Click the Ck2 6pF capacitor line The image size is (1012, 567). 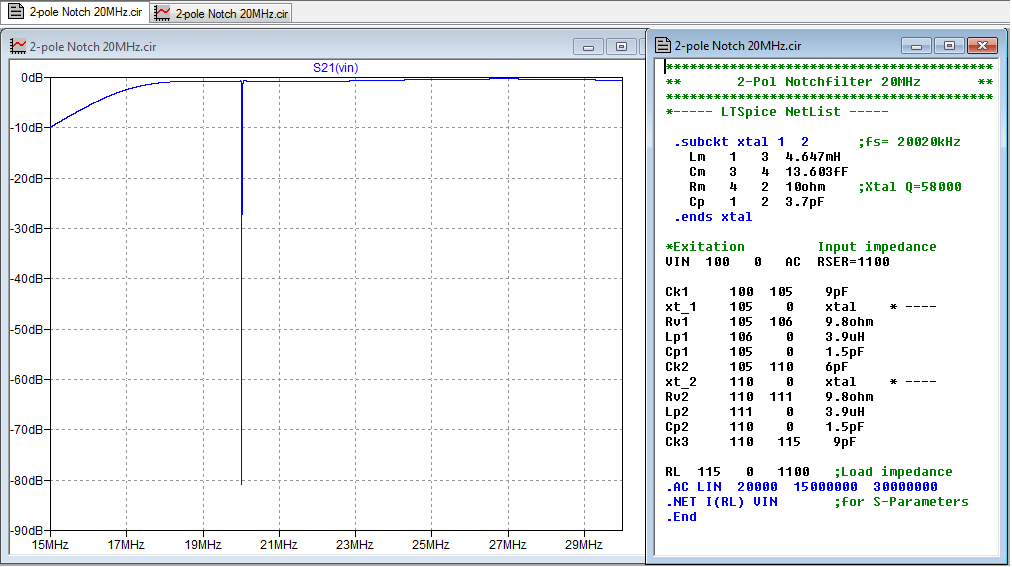757,367
